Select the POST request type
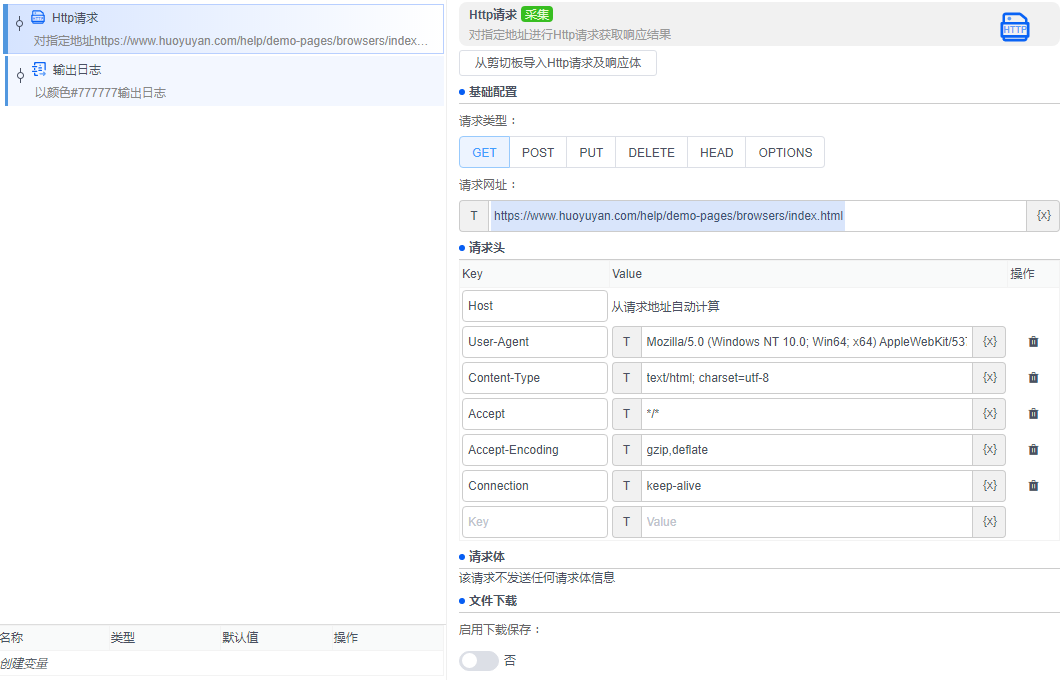 tap(538, 152)
